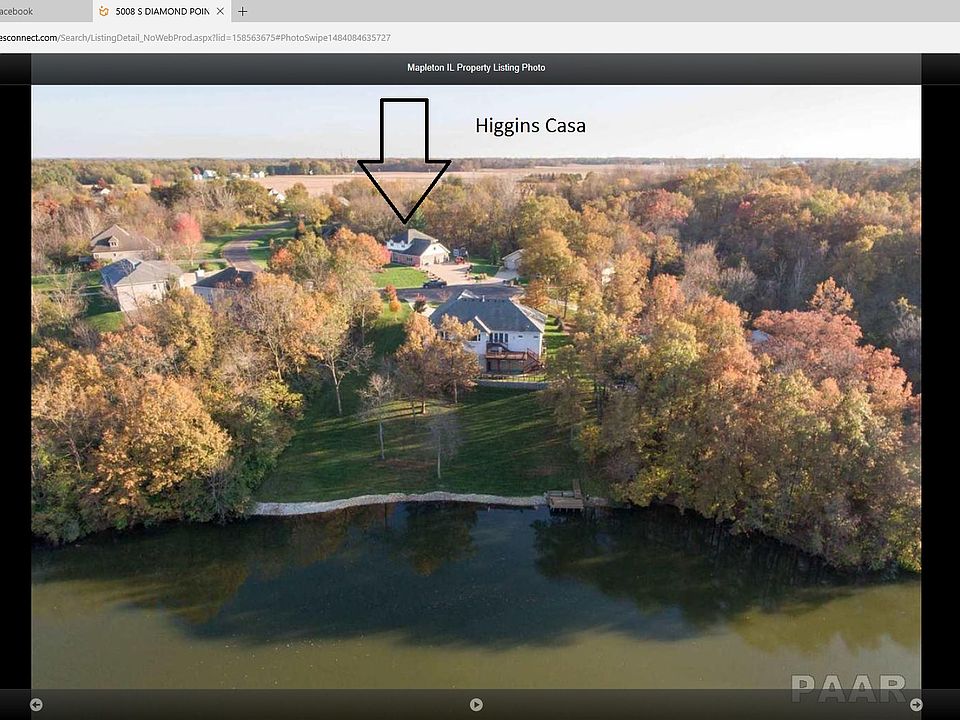Select the 5008 S DIAMOND POIN tab
This screenshot has width=960, height=720.
(162, 11)
